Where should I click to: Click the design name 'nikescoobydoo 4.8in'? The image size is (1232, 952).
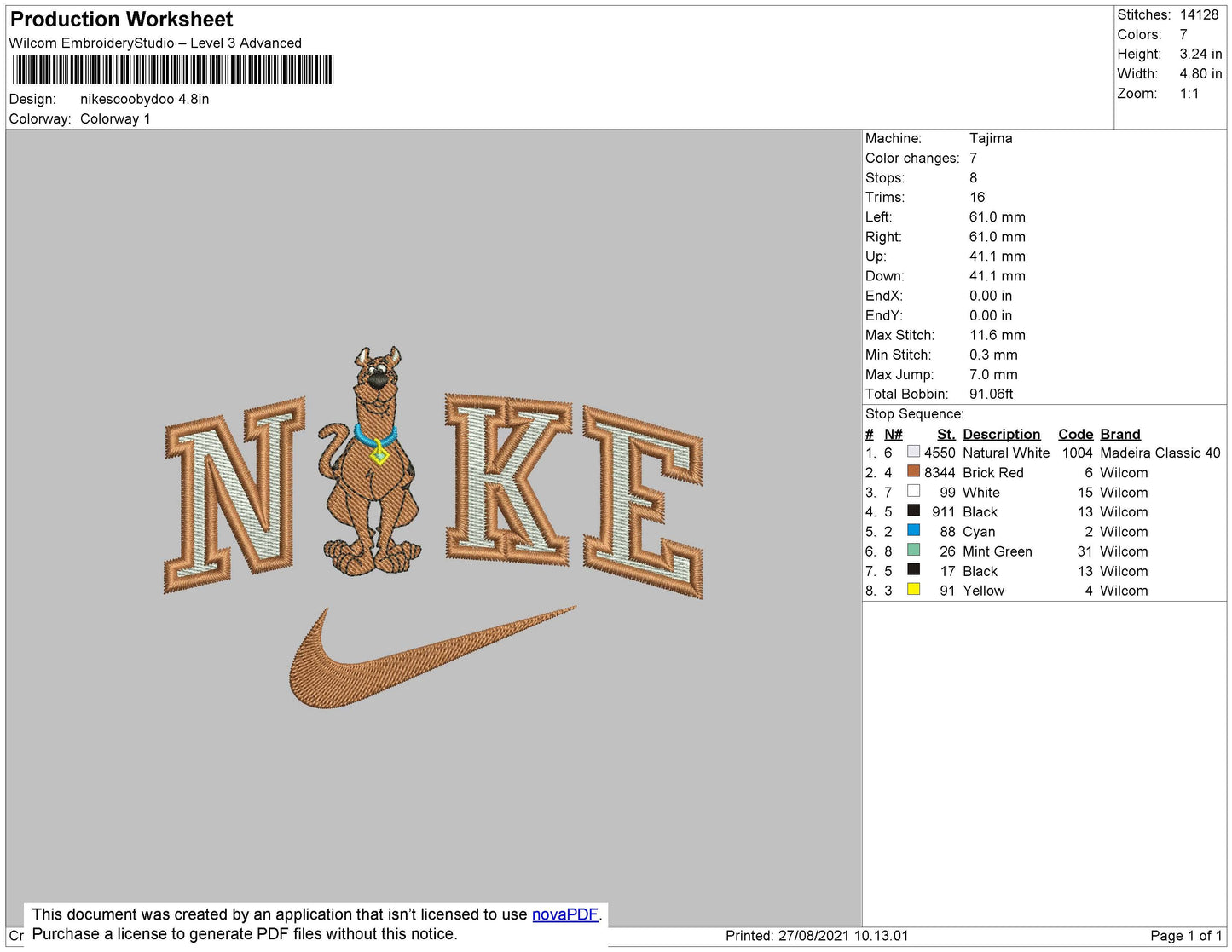(145, 99)
